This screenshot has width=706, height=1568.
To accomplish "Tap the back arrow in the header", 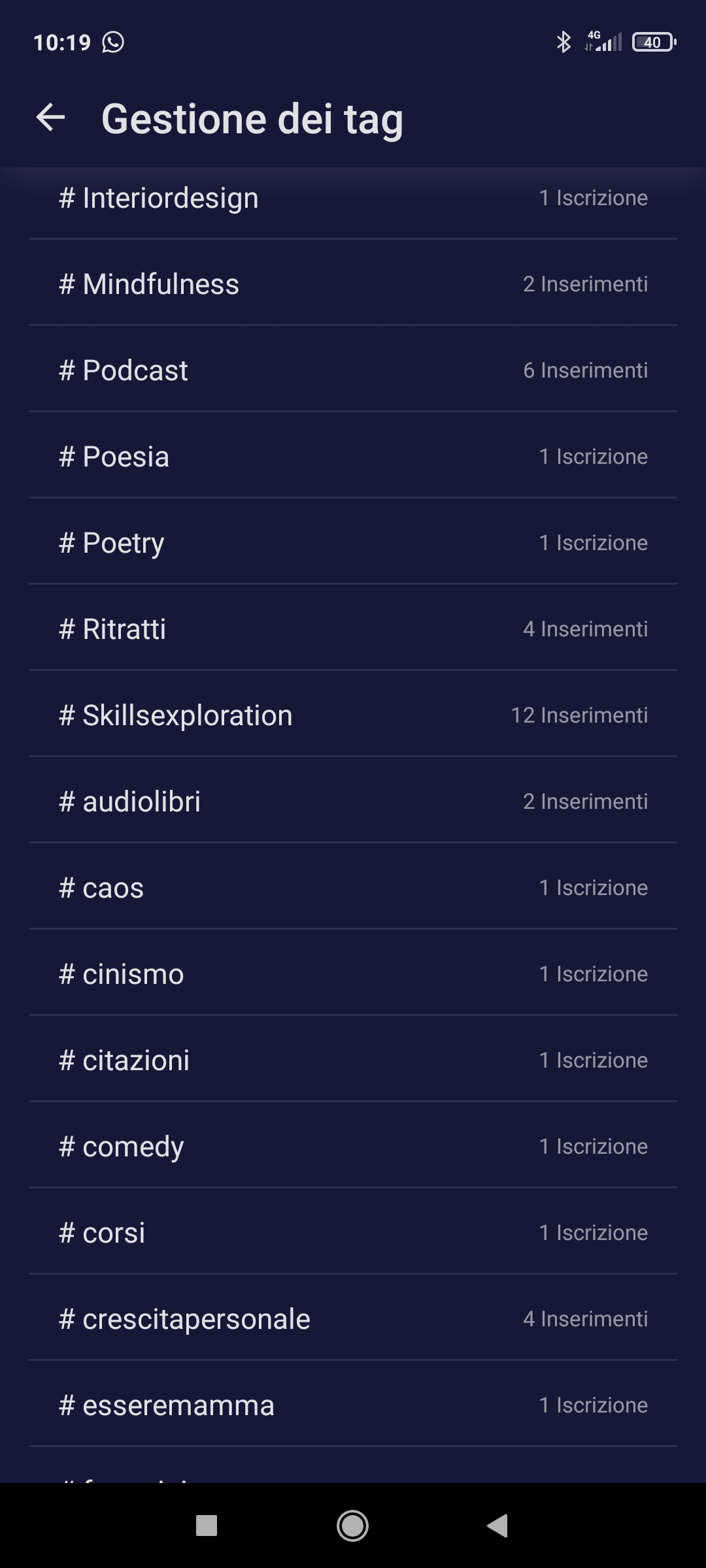I will pos(50,118).
